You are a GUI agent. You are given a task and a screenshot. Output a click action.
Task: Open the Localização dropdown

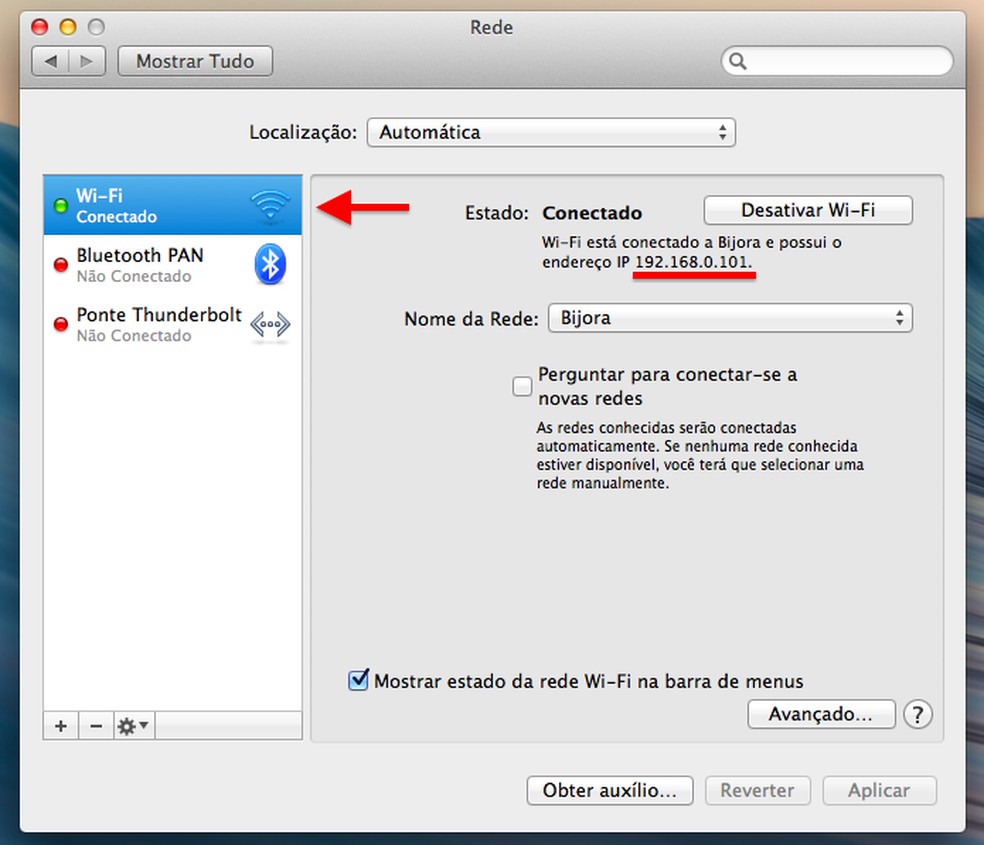[x=551, y=132]
